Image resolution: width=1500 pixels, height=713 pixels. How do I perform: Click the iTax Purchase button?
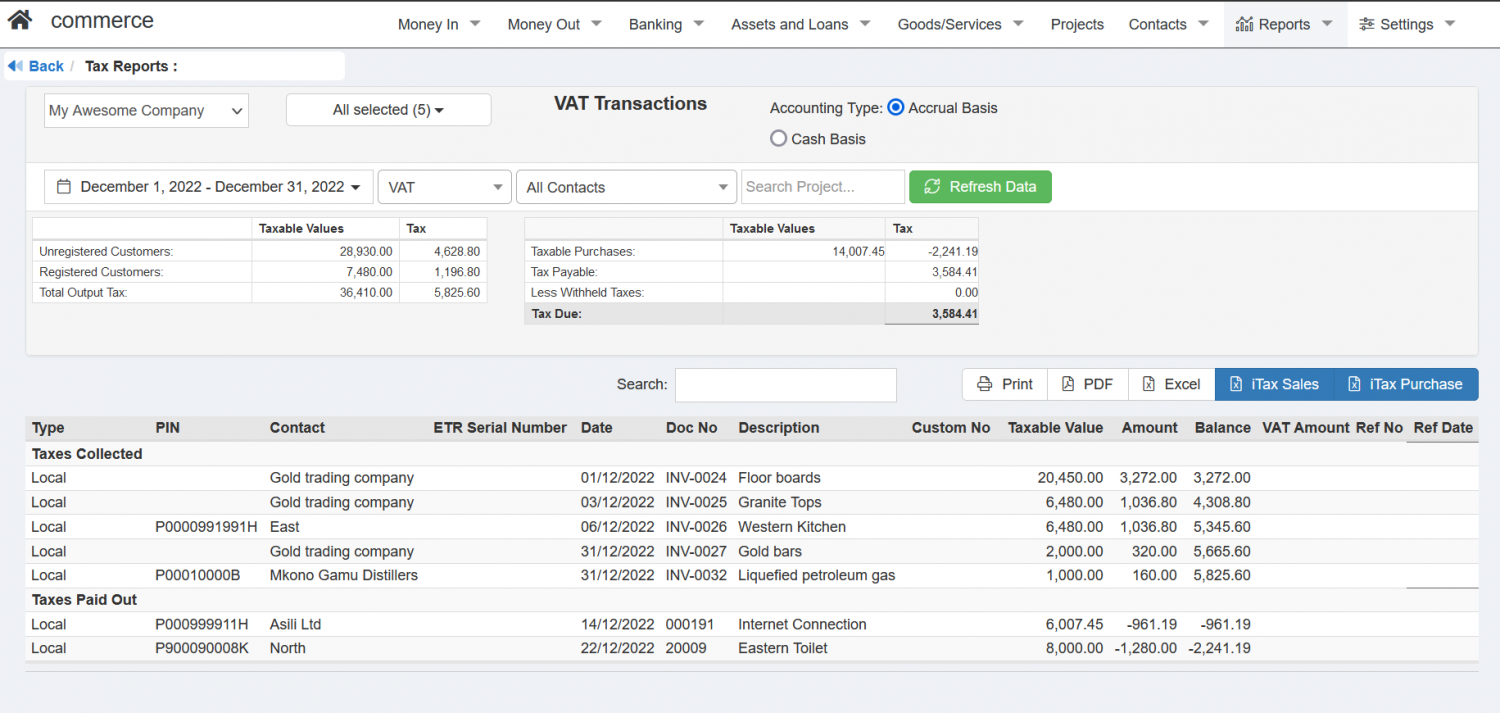coord(1405,384)
